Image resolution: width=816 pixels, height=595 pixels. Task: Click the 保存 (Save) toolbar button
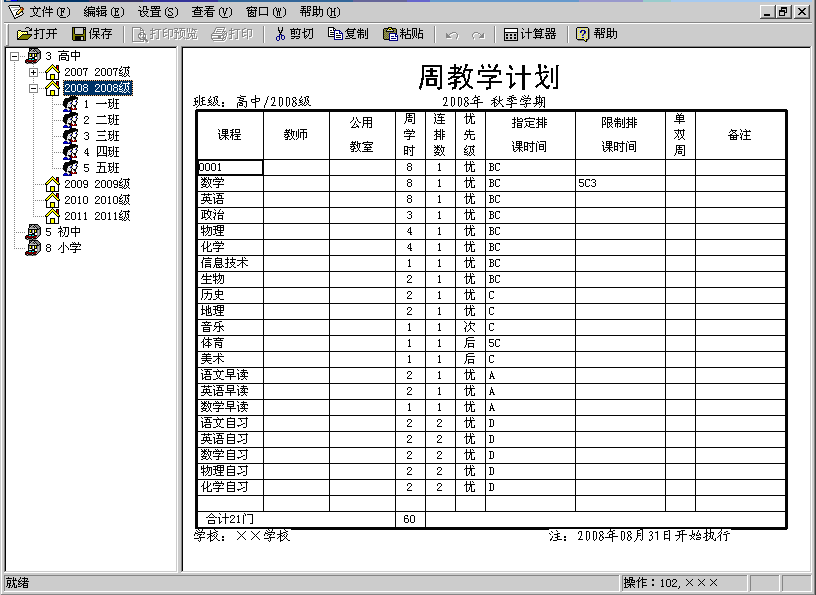[x=92, y=34]
